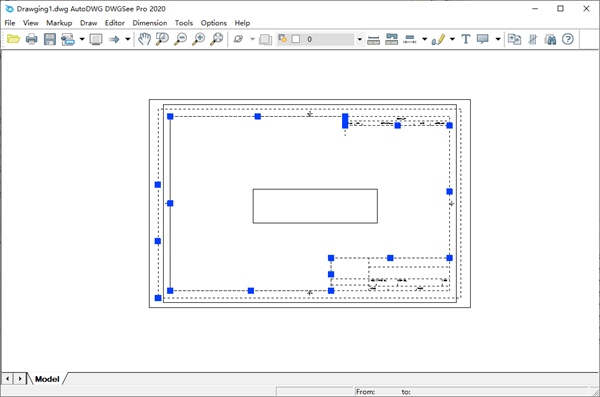Click the 3D orbit icon

(238, 39)
